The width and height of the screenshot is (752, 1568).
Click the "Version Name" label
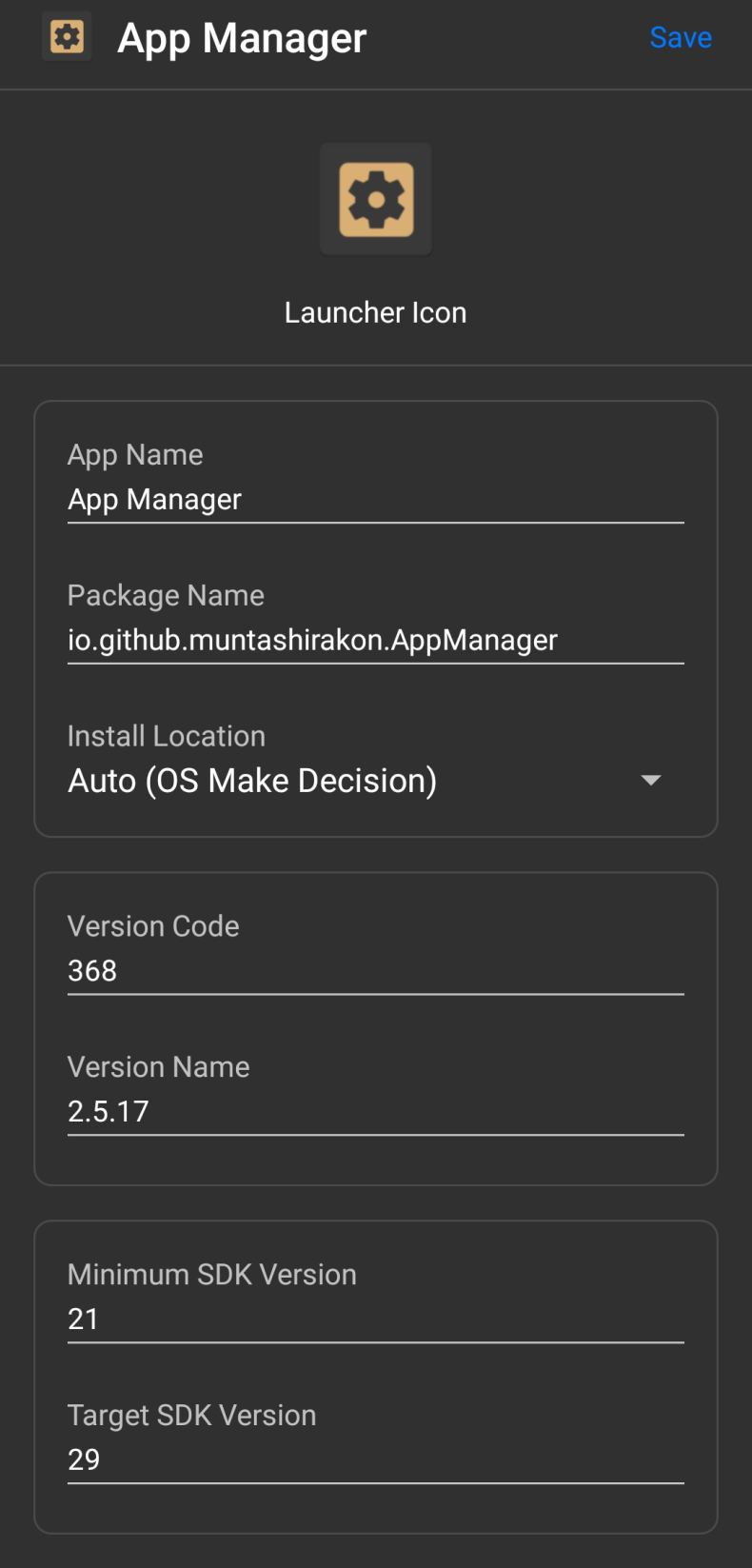158,1067
